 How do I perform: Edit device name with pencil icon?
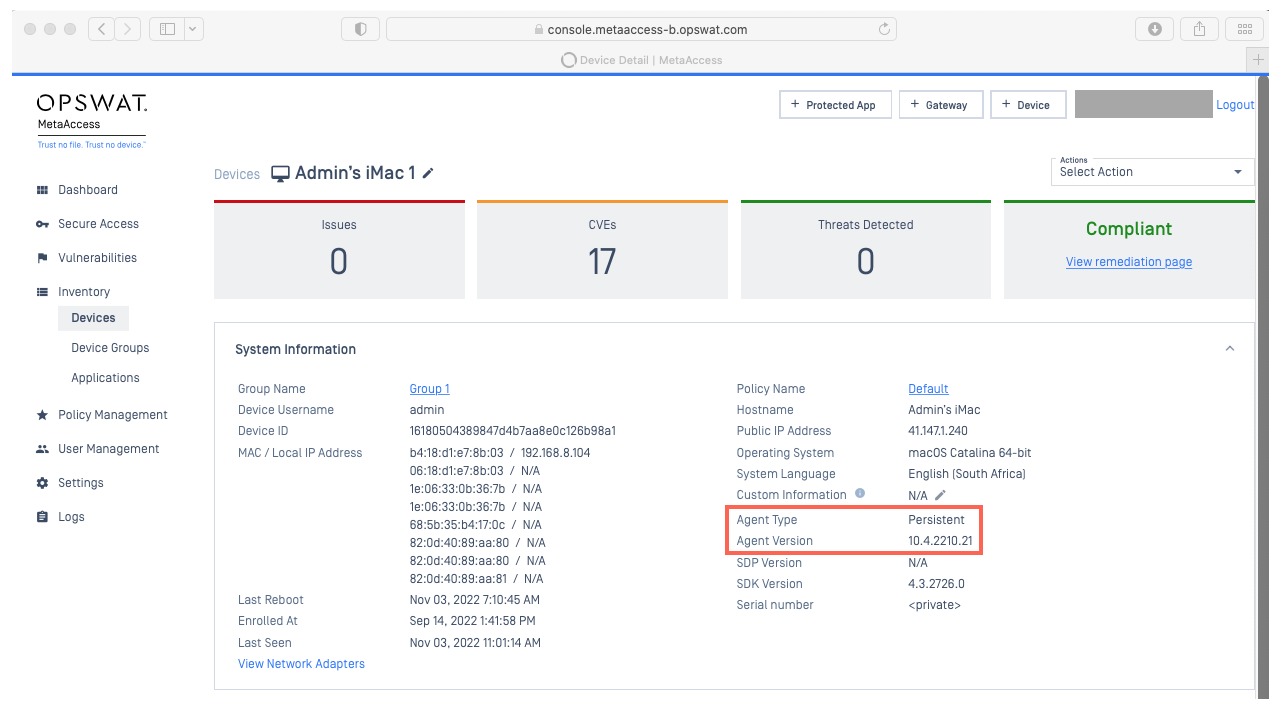tap(428, 173)
